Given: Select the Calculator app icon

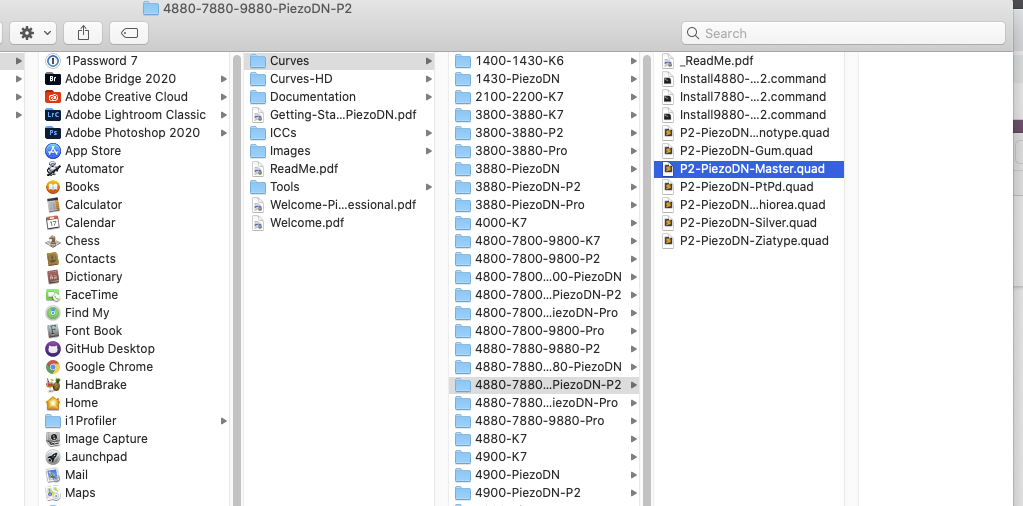Looking at the screenshot, I should pos(53,205).
